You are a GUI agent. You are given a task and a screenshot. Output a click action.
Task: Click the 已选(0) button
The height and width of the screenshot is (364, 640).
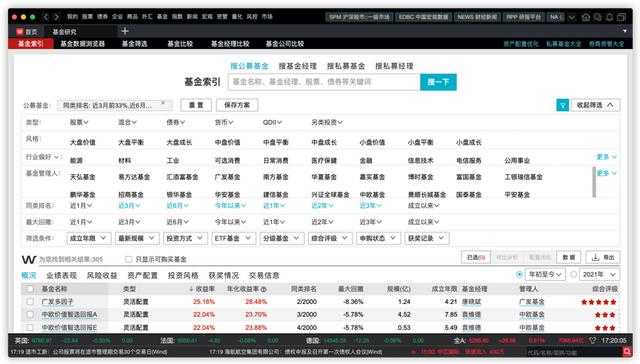(476, 257)
